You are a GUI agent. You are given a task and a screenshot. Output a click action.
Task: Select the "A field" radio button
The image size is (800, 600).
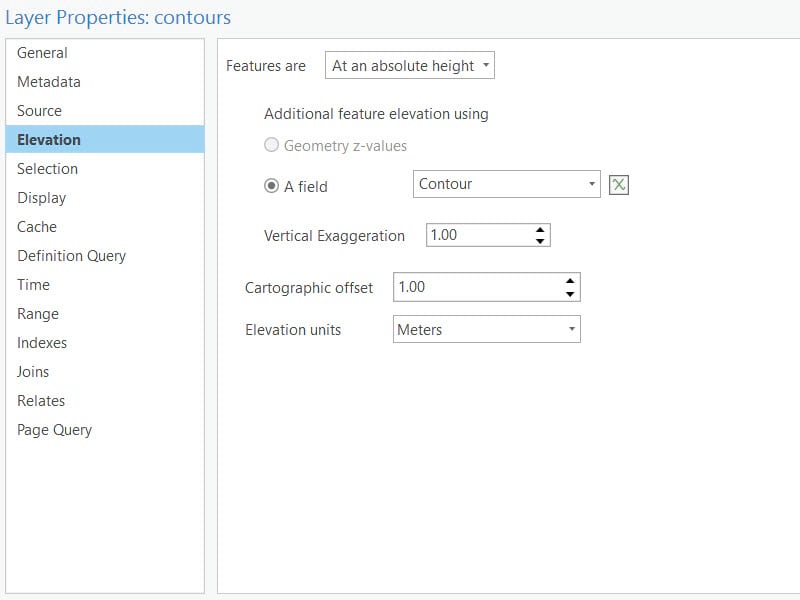pos(270,184)
